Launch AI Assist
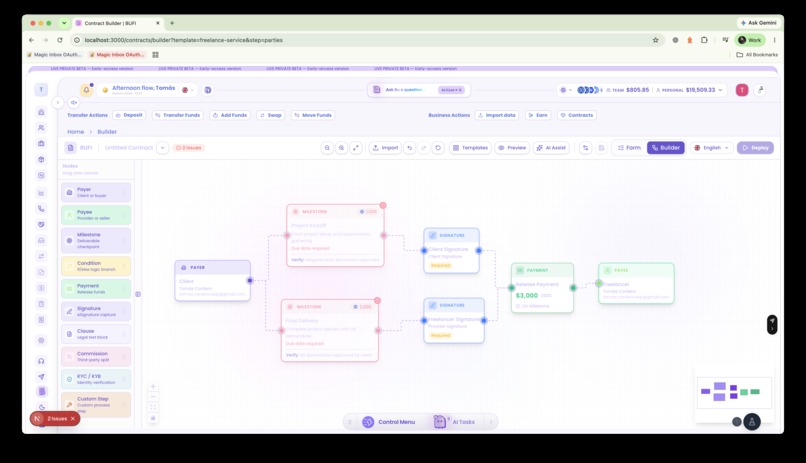Screen dimensions: 806x463 point(551,147)
